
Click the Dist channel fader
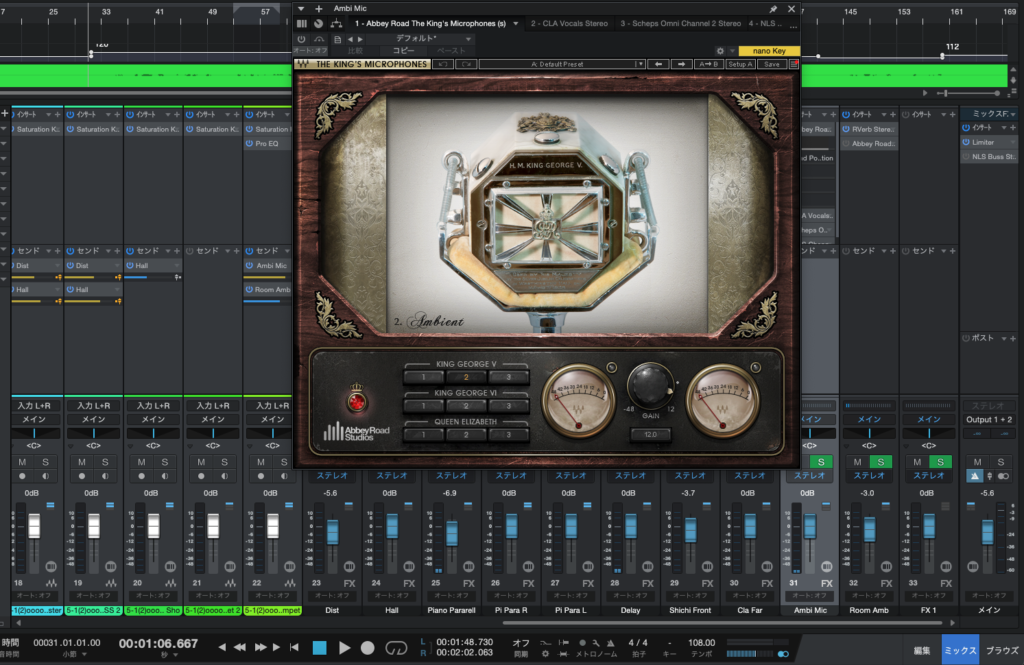tap(332, 531)
